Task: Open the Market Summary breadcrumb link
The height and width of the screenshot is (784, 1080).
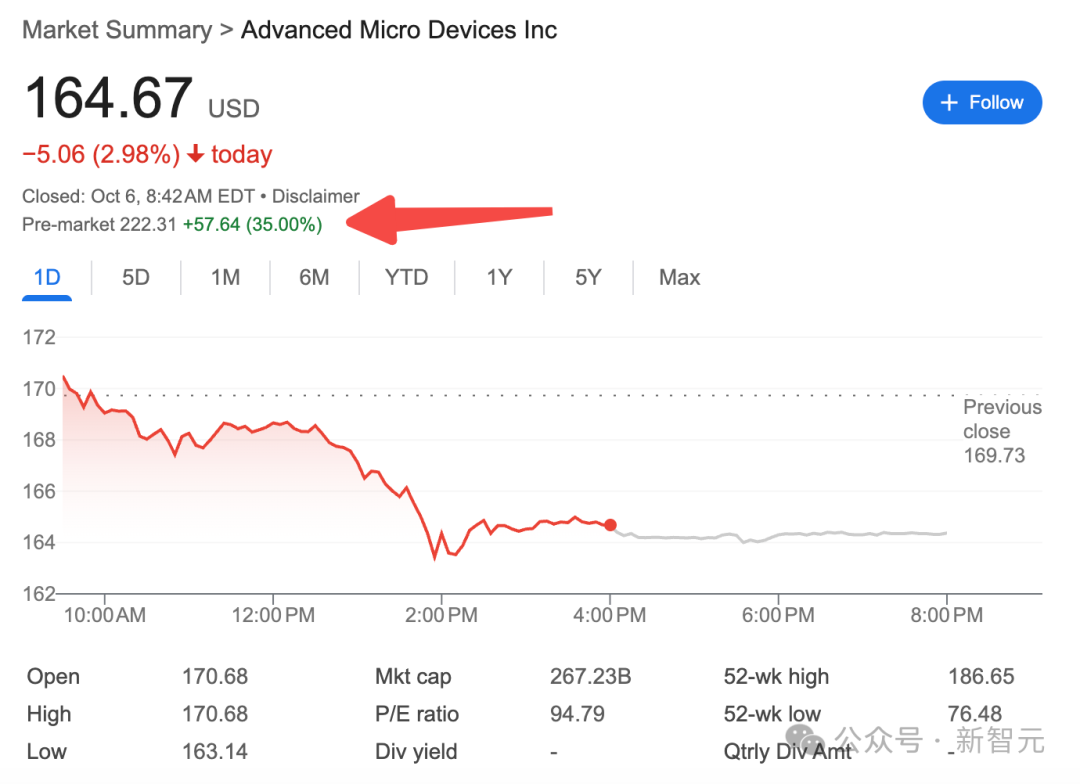Action: 116,30
